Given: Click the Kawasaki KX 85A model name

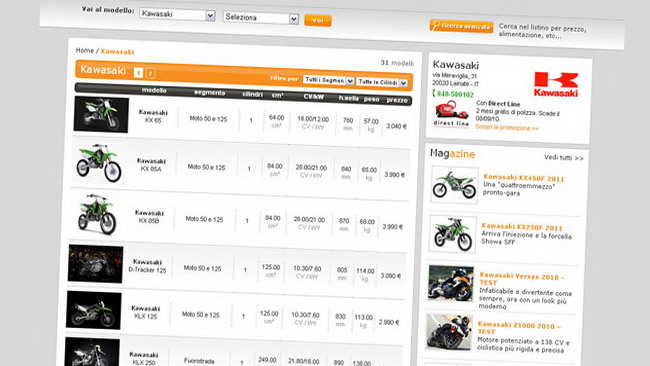Looking at the screenshot, I should (x=151, y=165).
